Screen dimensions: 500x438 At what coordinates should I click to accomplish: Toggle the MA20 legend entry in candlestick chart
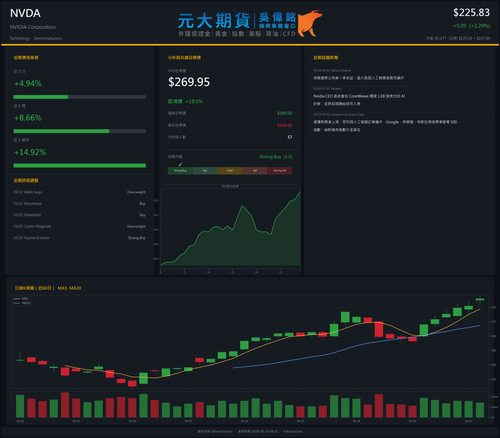22,303
